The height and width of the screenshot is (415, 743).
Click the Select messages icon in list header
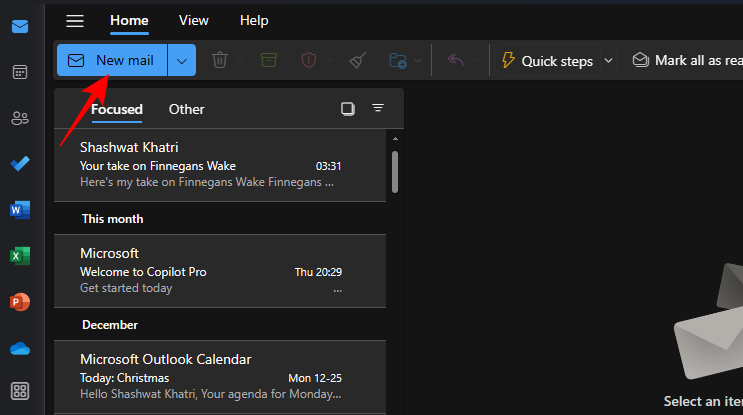point(348,109)
